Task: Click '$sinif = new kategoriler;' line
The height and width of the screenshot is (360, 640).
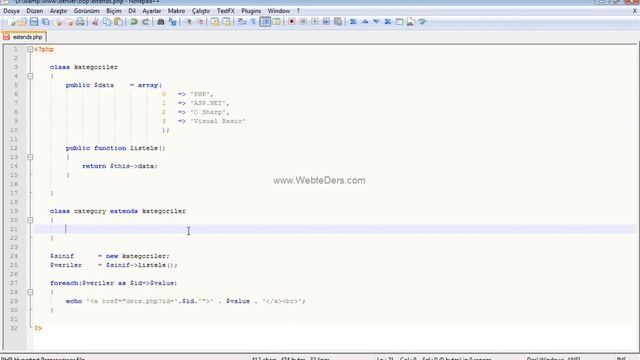Action: 109,256
